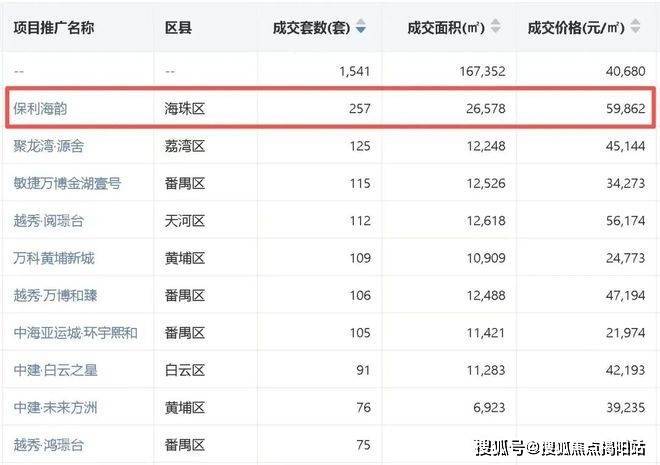Open the 万科黄埔新城 project link
This screenshot has height=465, width=660.
click(x=54, y=258)
